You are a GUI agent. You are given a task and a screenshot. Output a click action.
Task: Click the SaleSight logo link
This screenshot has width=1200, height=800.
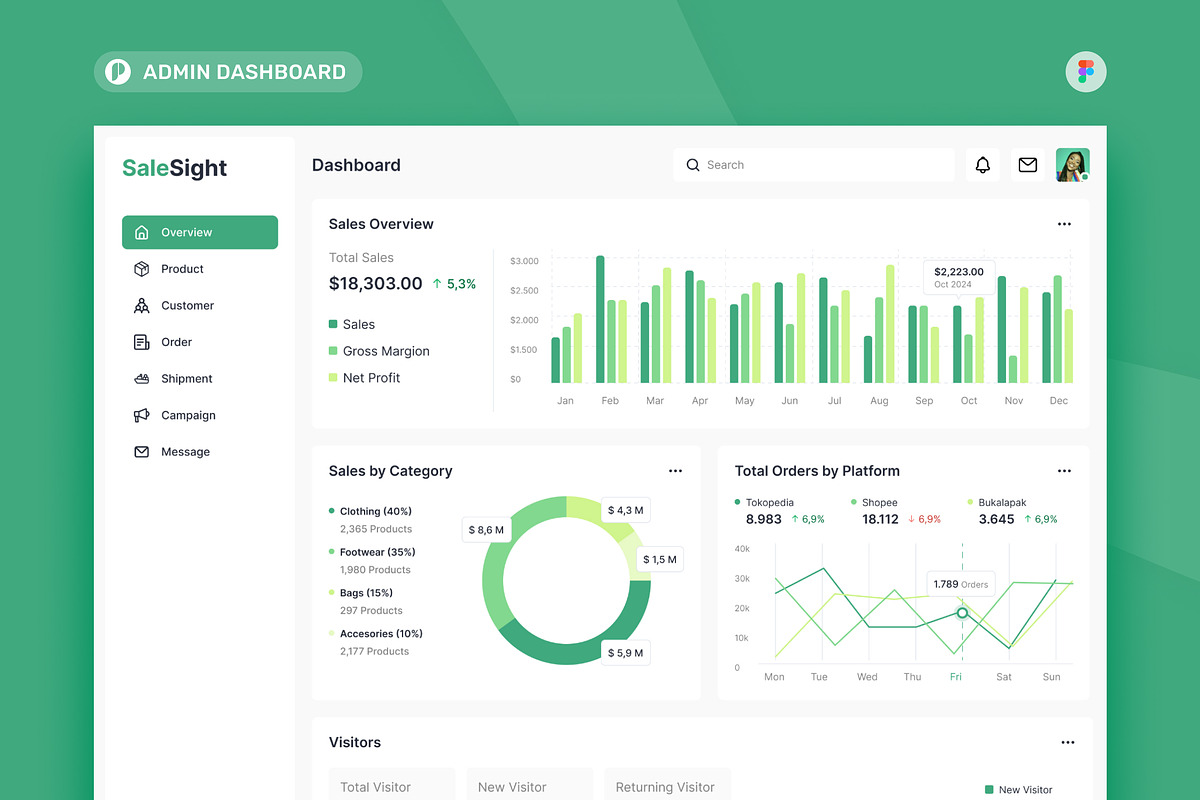click(x=175, y=168)
